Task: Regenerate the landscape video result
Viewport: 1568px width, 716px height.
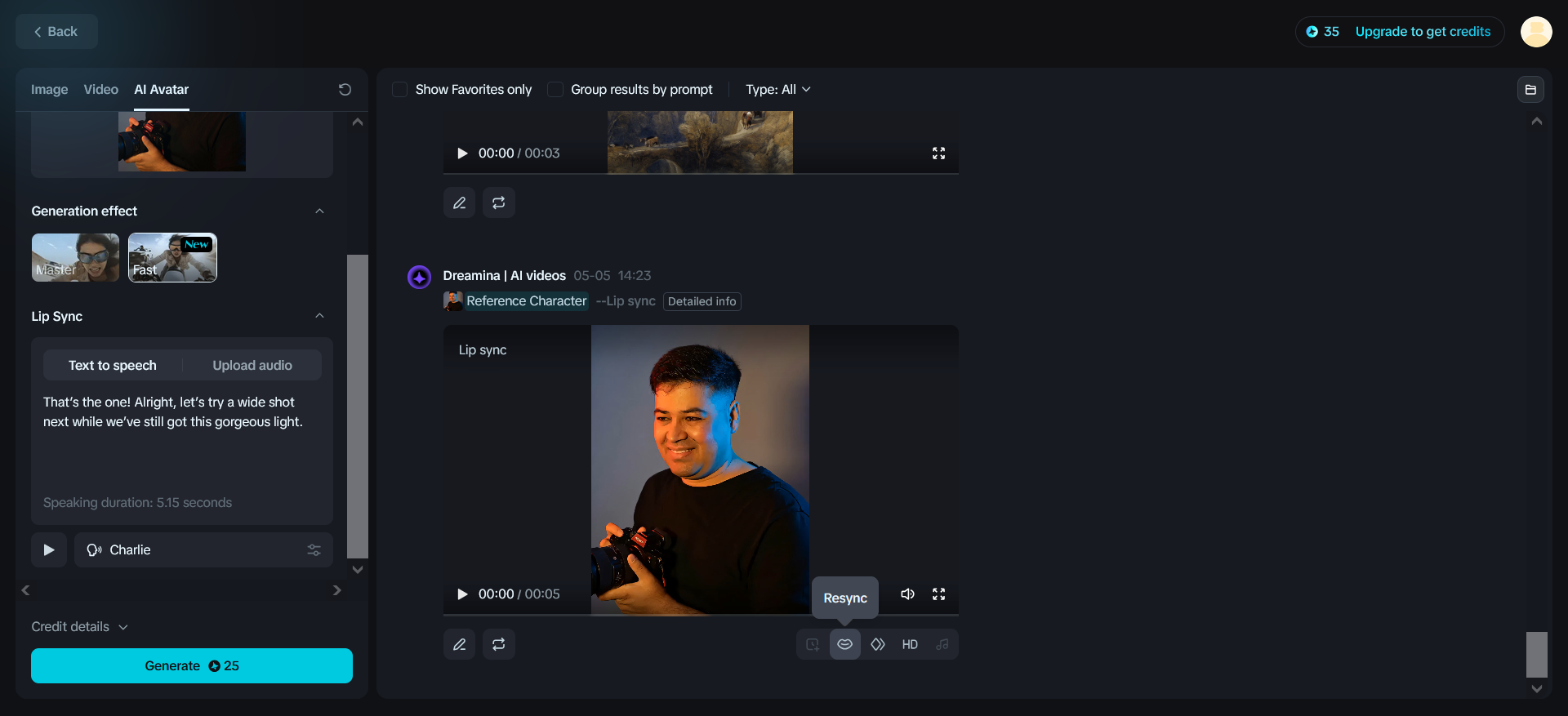Action: coord(498,202)
